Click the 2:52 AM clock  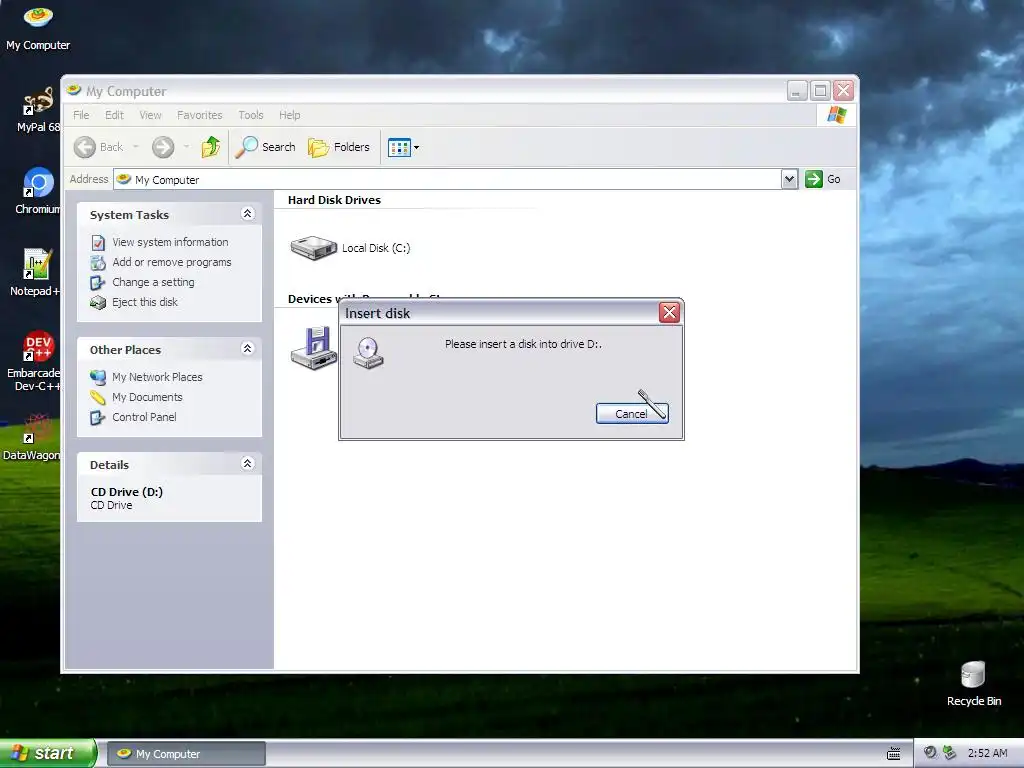pos(987,754)
